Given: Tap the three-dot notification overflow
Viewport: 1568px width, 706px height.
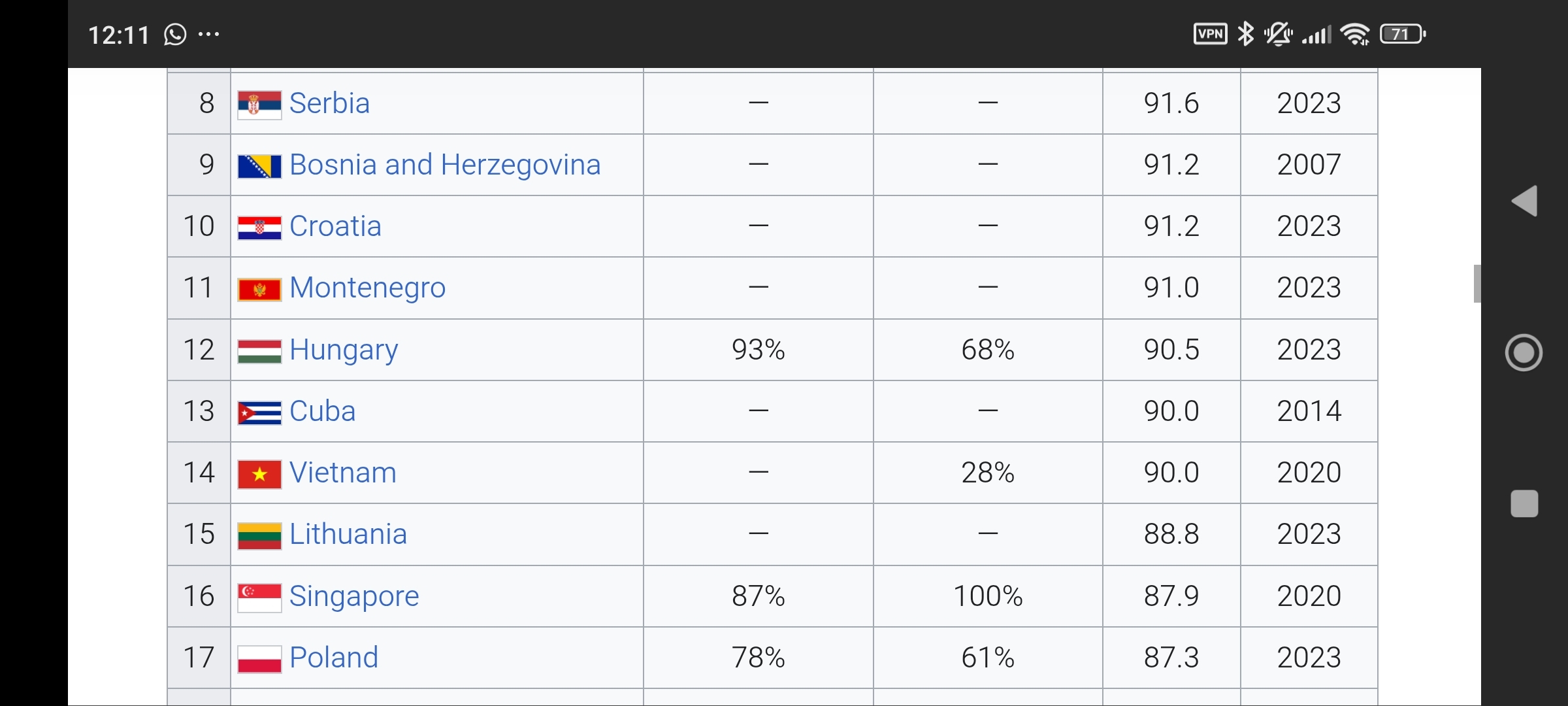Looking at the screenshot, I should 208,34.
